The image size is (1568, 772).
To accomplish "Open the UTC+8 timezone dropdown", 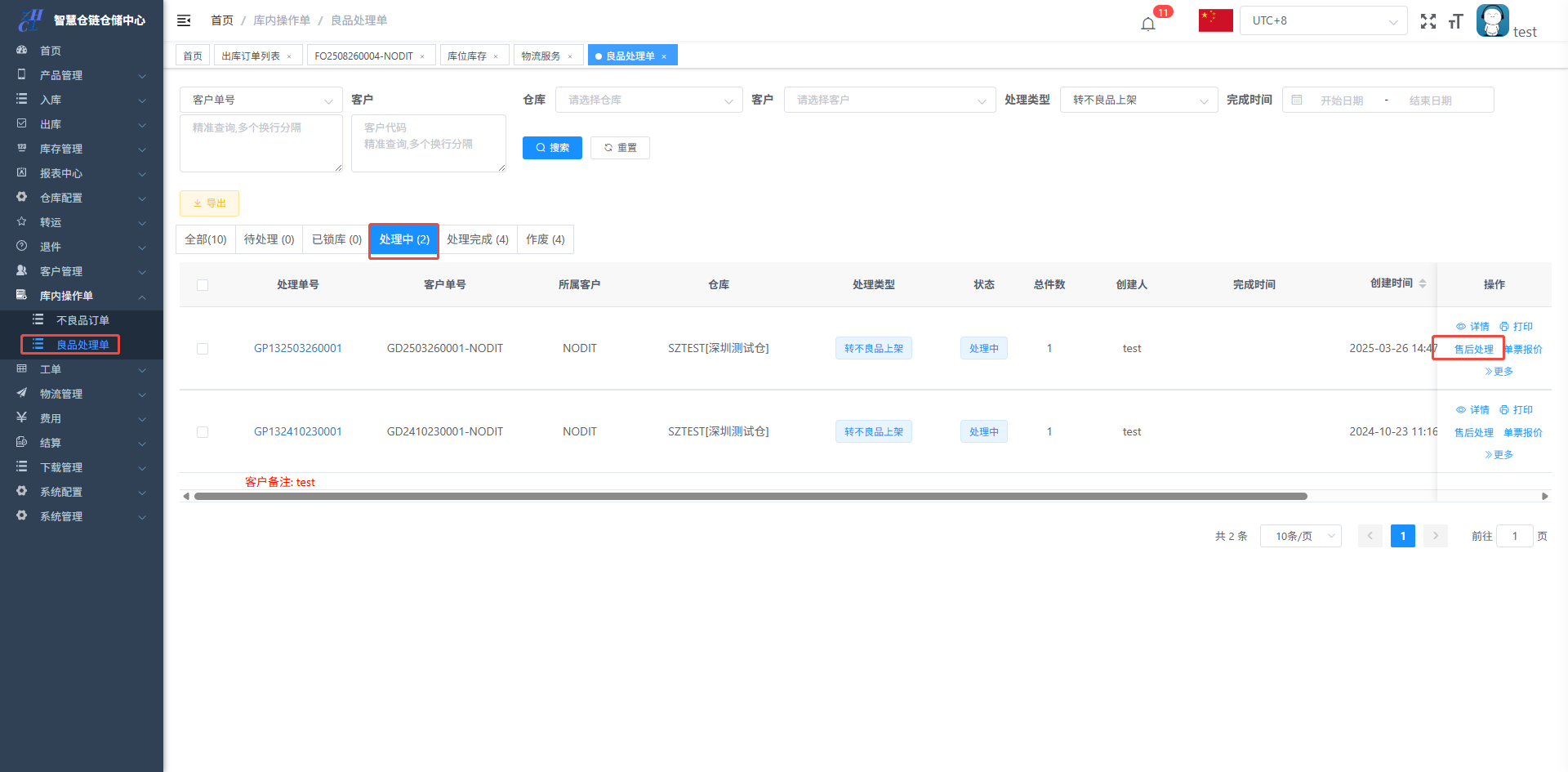I will point(1323,20).
